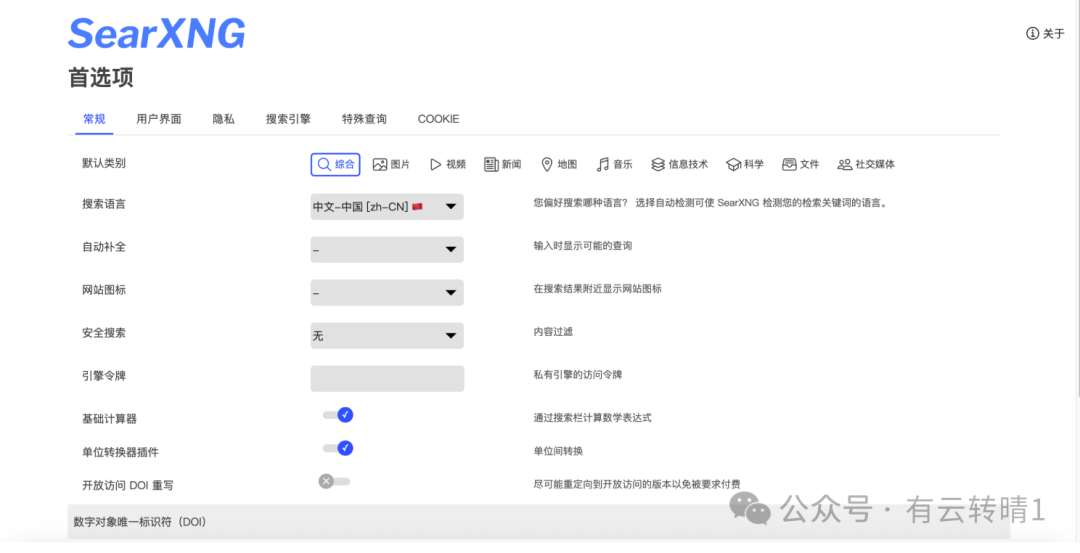Click the 输入时显示可能的查询 description
This screenshot has height=553, width=1080.
point(583,246)
